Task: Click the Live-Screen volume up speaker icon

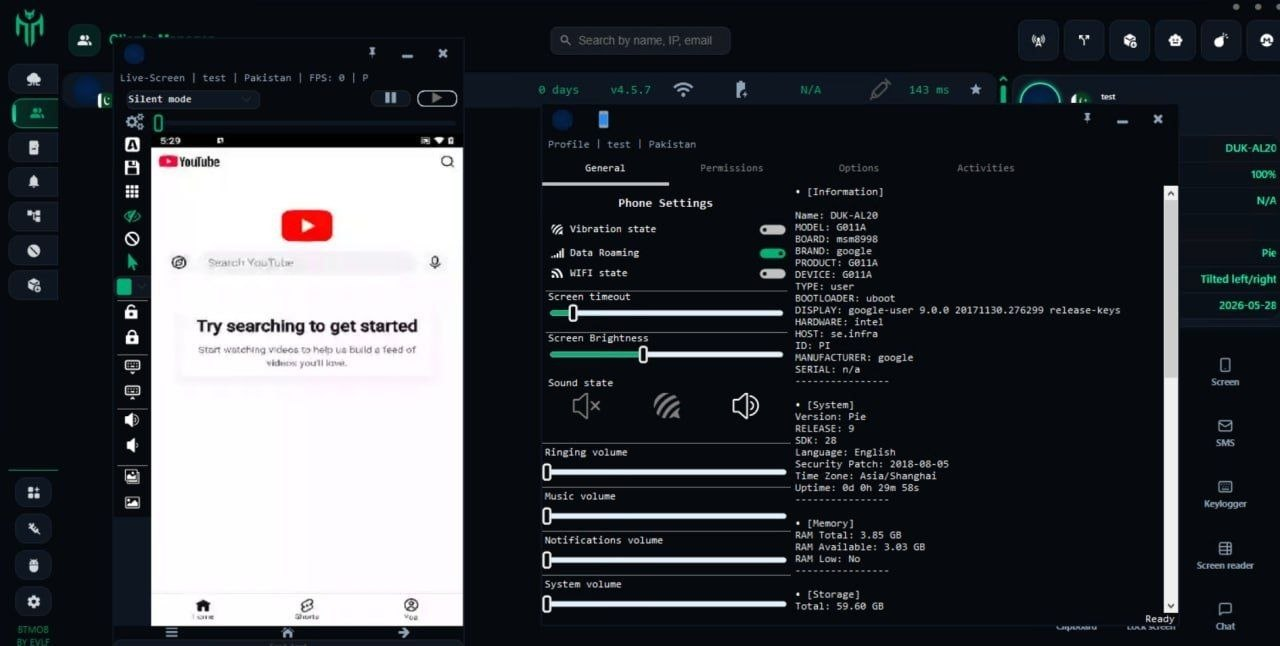Action: point(132,420)
